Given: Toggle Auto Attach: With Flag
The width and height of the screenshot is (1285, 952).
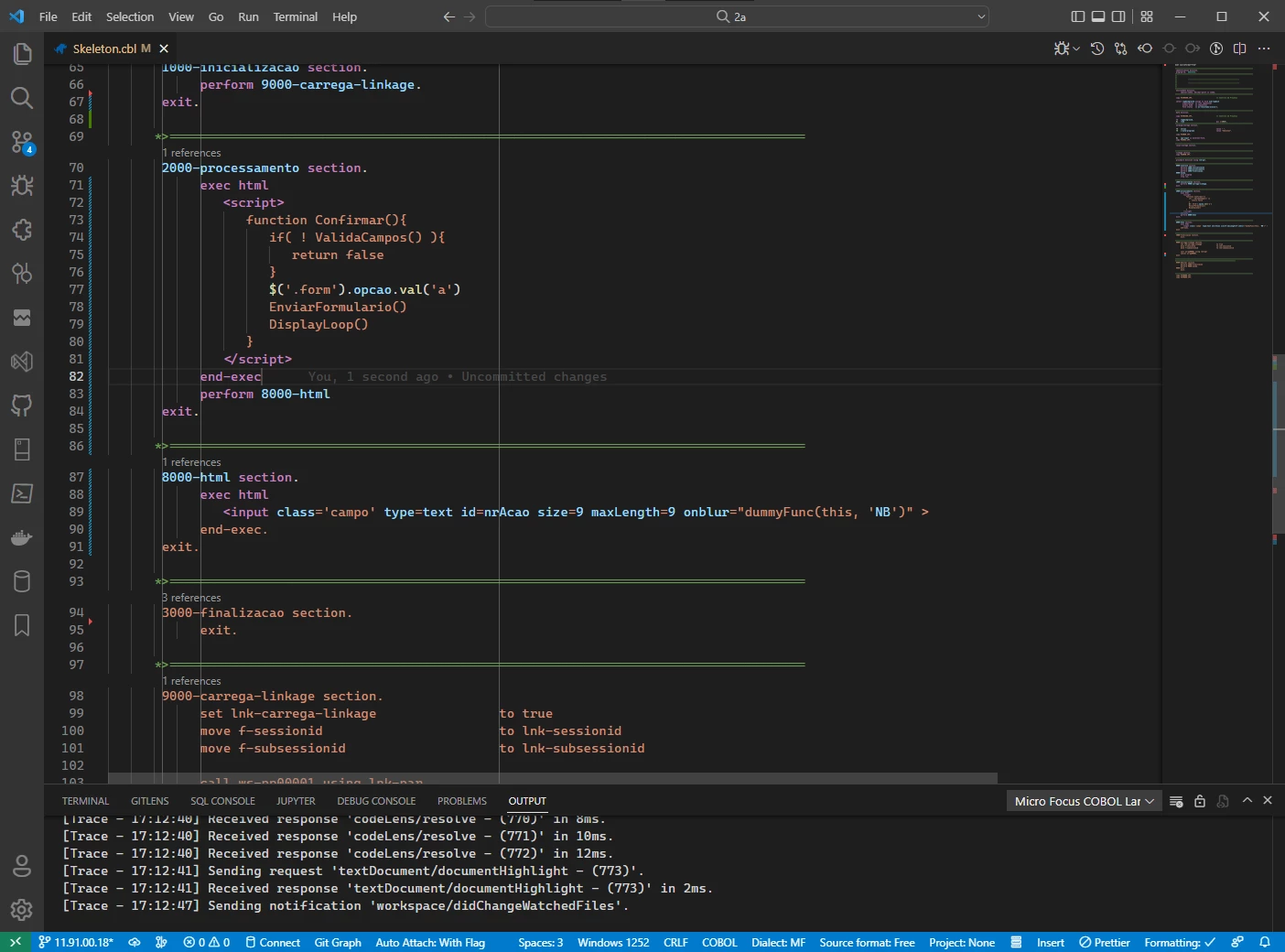Looking at the screenshot, I should click(430, 942).
